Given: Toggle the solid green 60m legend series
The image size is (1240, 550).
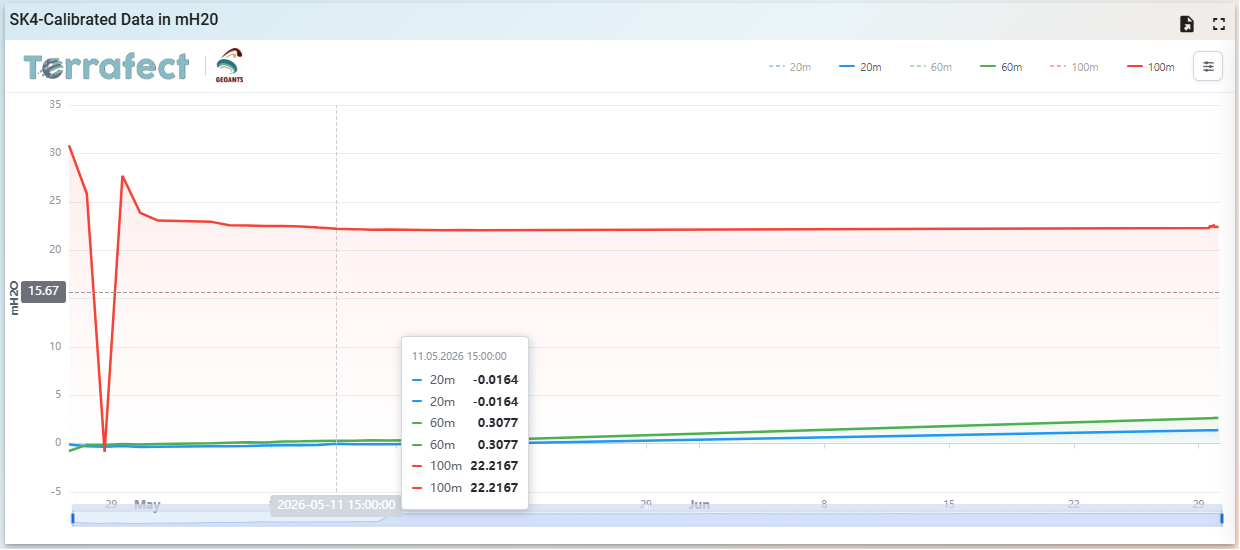Looking at the screenshot, I should tap(1000, 67).
